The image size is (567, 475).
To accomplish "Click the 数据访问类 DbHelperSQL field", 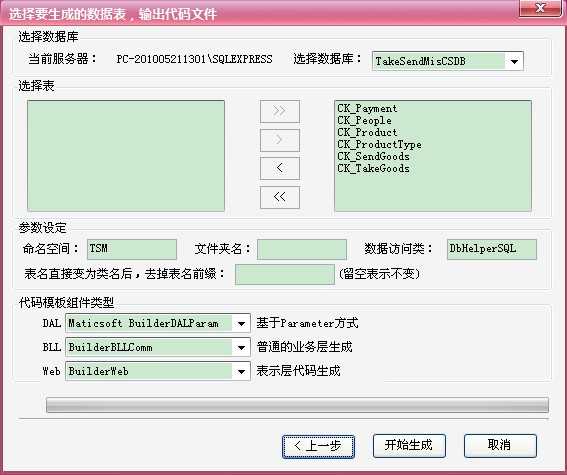I will click(492, 249).
